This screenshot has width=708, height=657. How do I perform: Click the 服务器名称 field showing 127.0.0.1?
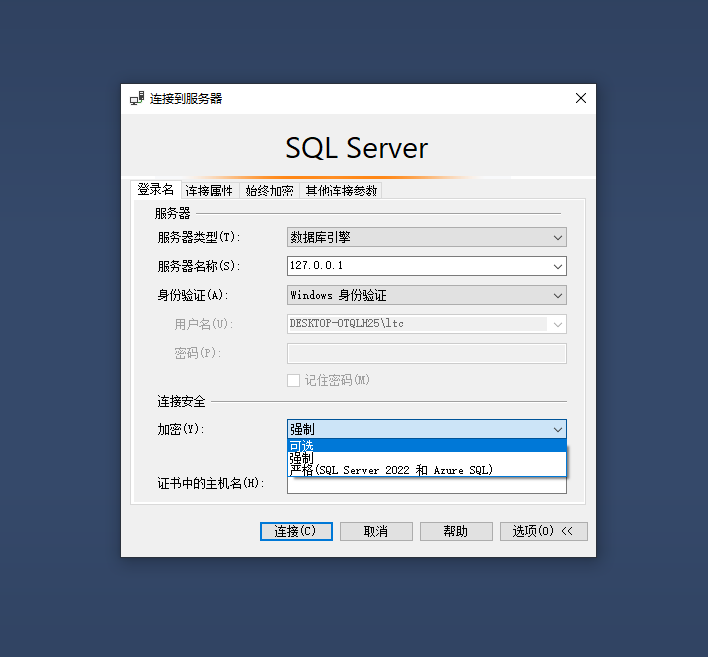coord(415,266)
